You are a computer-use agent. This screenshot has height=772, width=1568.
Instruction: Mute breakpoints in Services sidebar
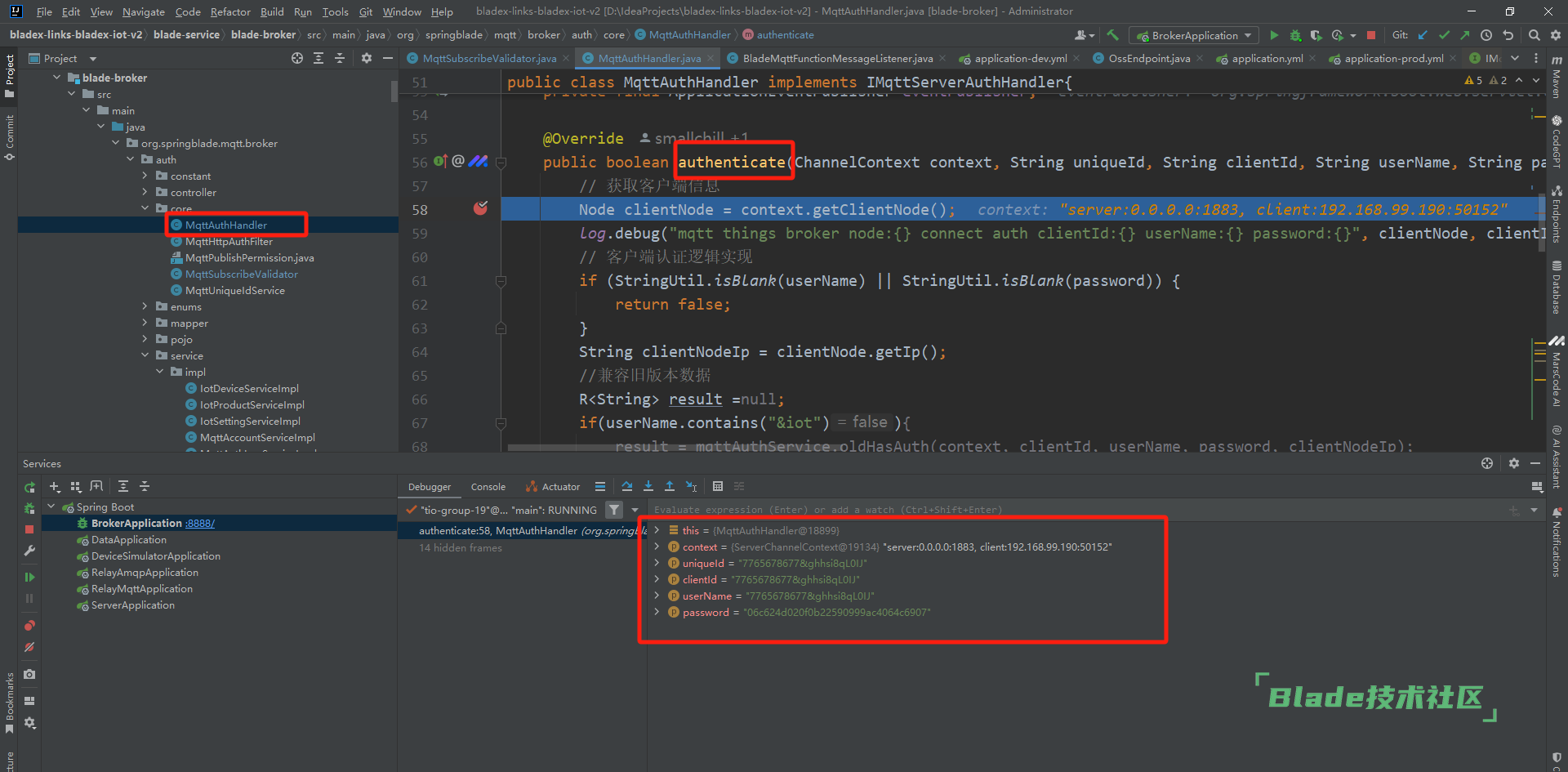pyautogui.click(x=29, y=647)
